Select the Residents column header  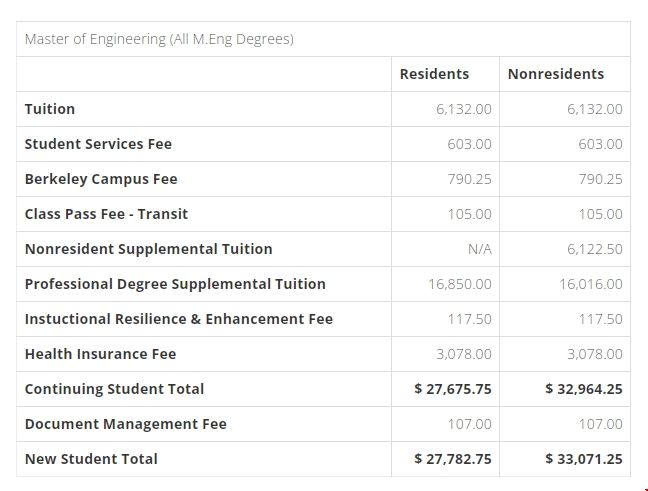coord(434,74)
